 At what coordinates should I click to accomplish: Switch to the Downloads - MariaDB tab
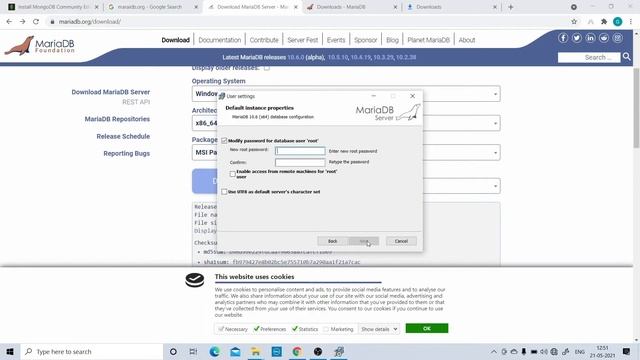click(x=352, y=7)
